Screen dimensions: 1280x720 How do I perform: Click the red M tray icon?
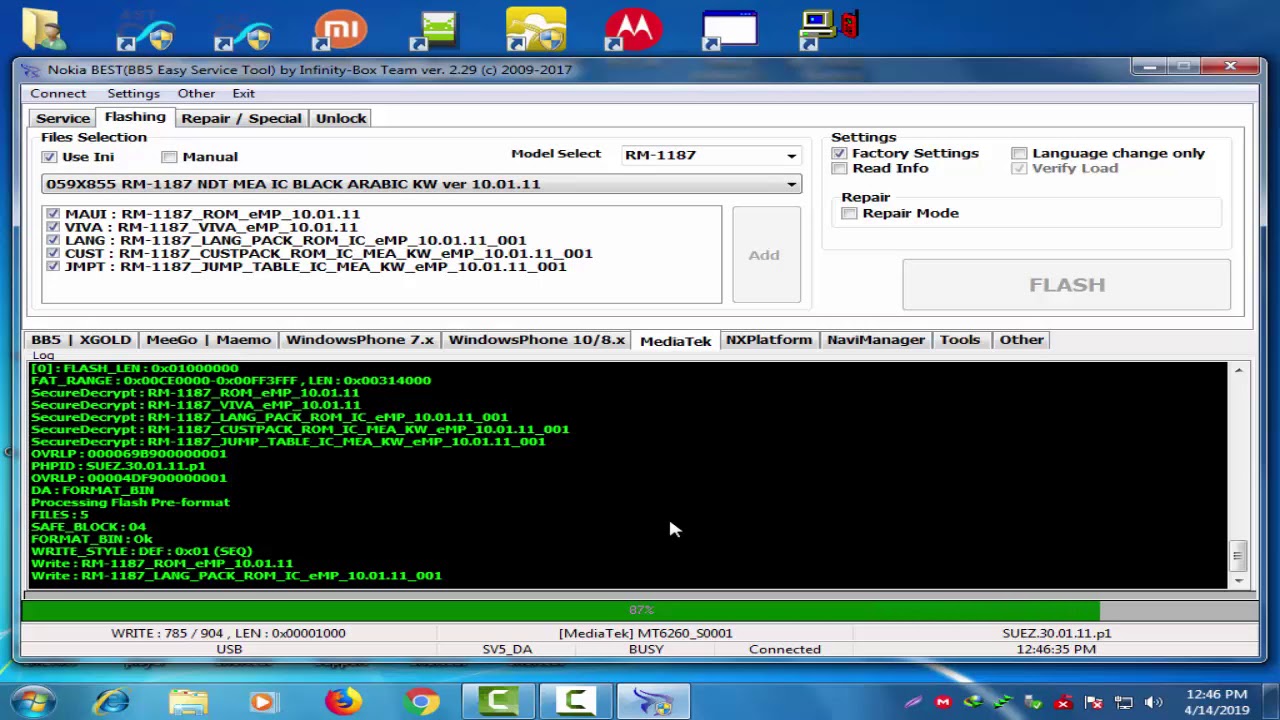pos(943,702)
